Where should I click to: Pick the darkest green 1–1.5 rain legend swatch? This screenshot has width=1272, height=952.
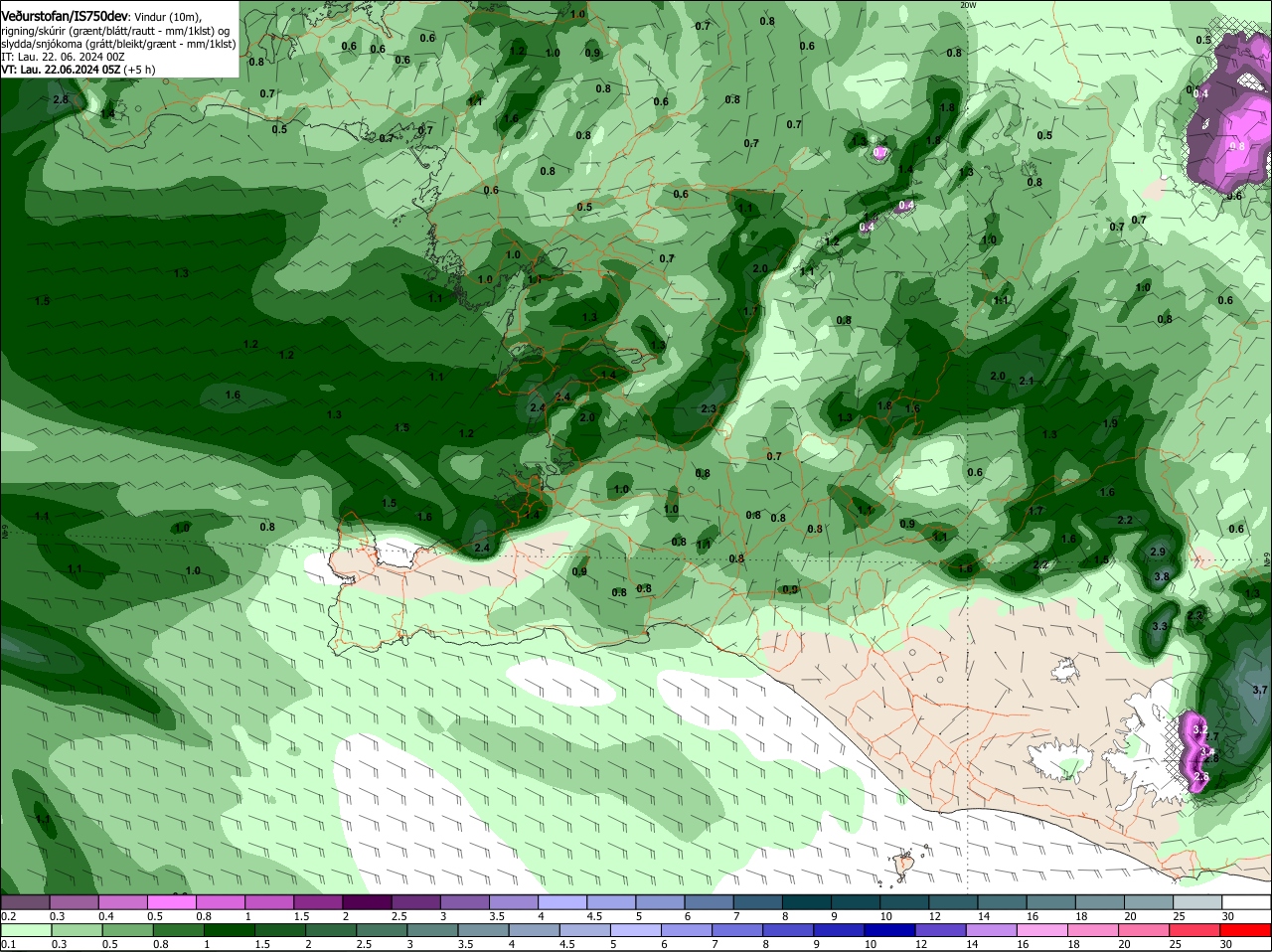232,930
